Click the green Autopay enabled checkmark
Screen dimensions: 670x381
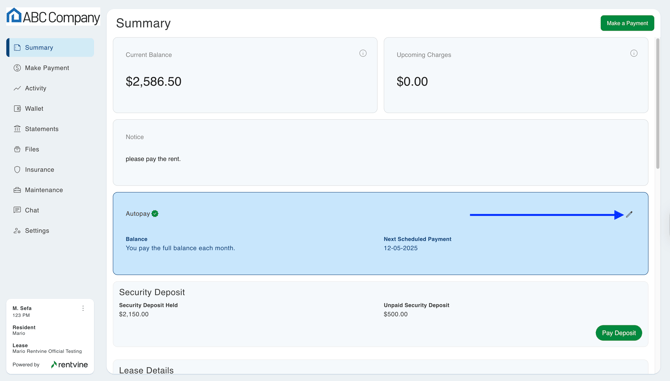pyautogui.click(x=155, y=214)
